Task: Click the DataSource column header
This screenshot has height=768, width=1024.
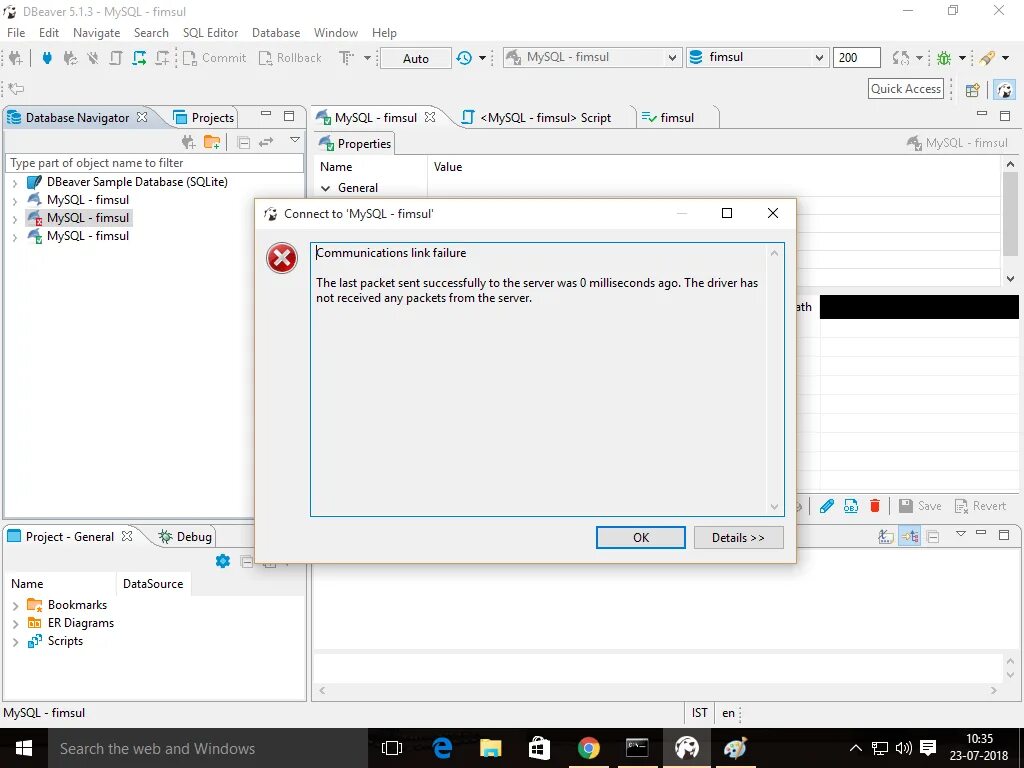Action: pyautogui.click(x=153, y=584)
